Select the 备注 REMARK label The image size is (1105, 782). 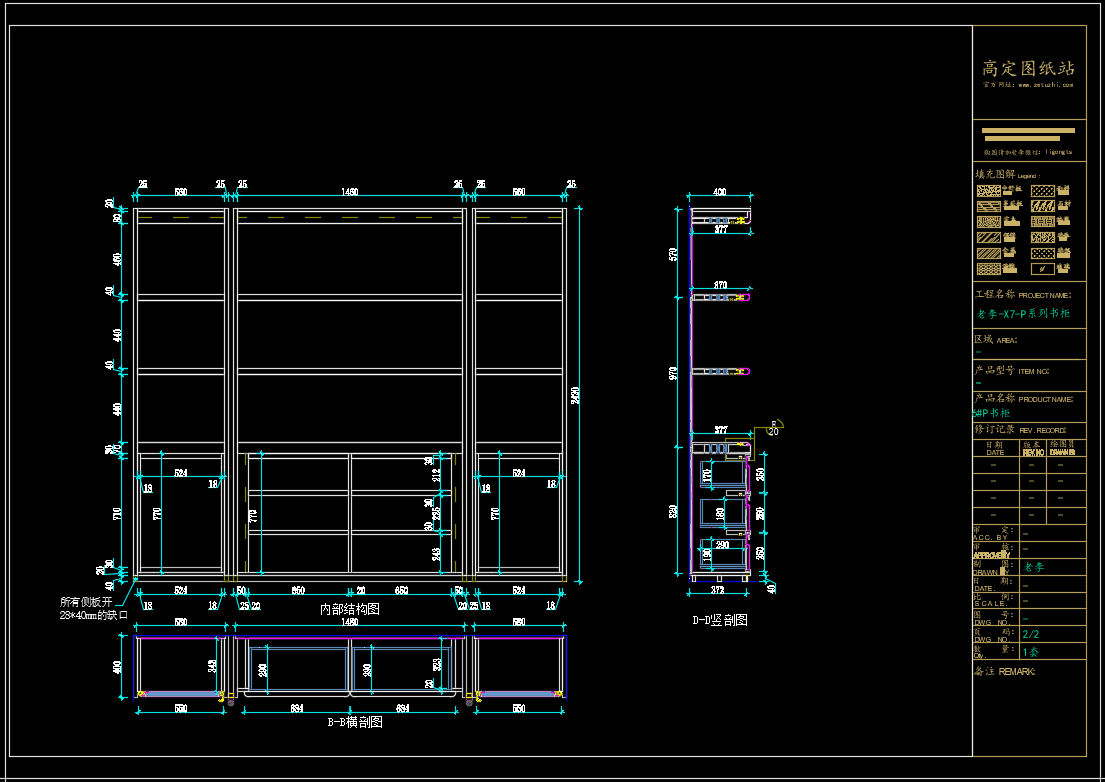tap(1004, 671)
